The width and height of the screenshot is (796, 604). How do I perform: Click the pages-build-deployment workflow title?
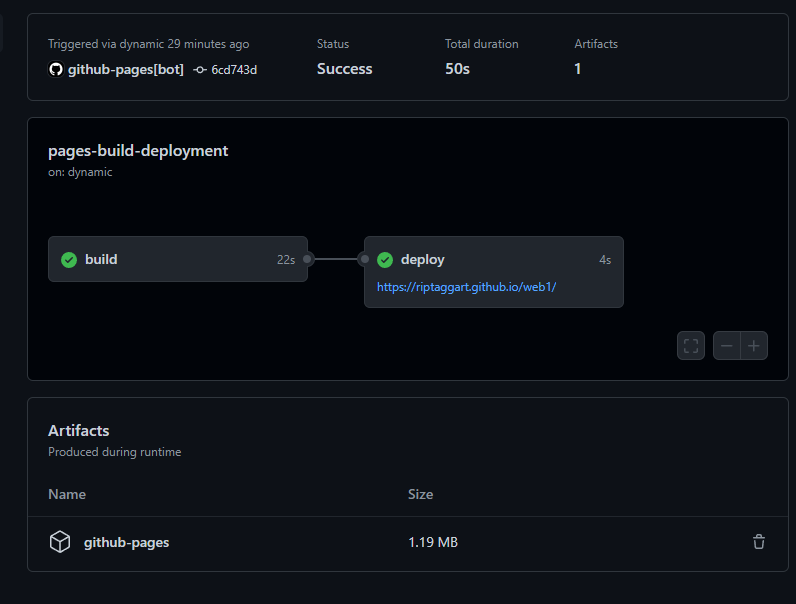138,151
